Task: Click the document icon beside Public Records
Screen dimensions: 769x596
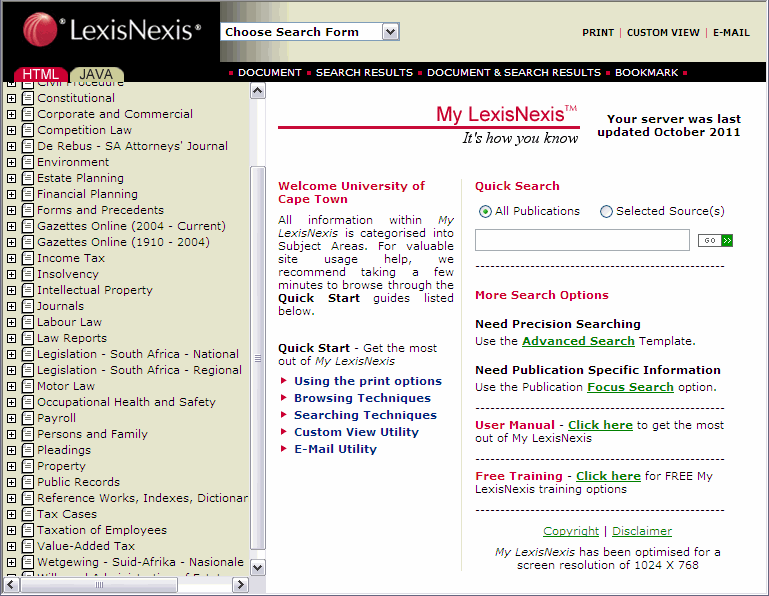Action: (28, 482)
